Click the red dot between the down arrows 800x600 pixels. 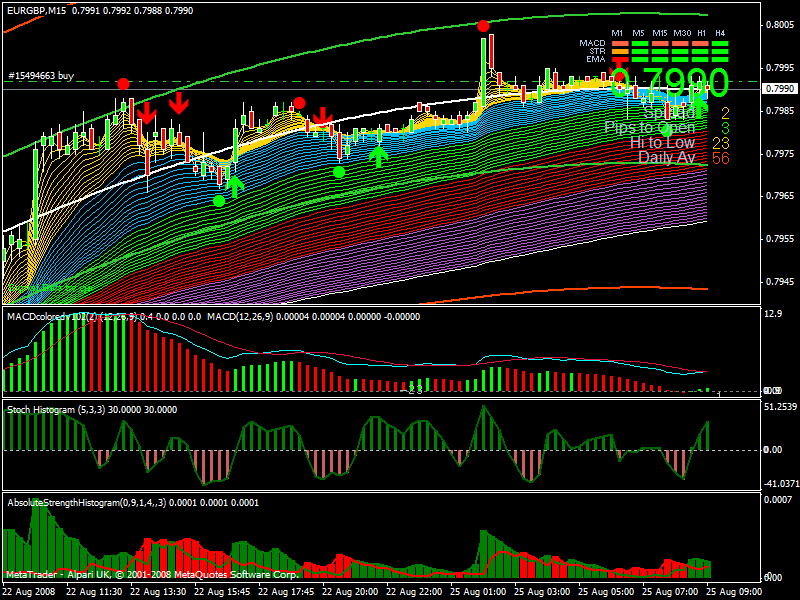[299, 103]
